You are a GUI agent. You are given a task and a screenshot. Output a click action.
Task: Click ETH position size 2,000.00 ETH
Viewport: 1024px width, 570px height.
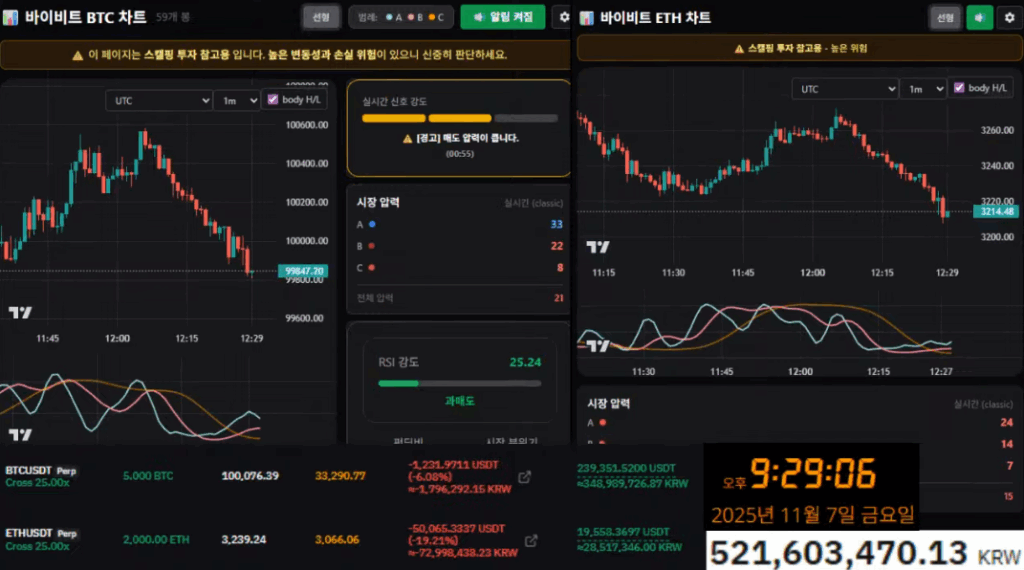[156, 540]
